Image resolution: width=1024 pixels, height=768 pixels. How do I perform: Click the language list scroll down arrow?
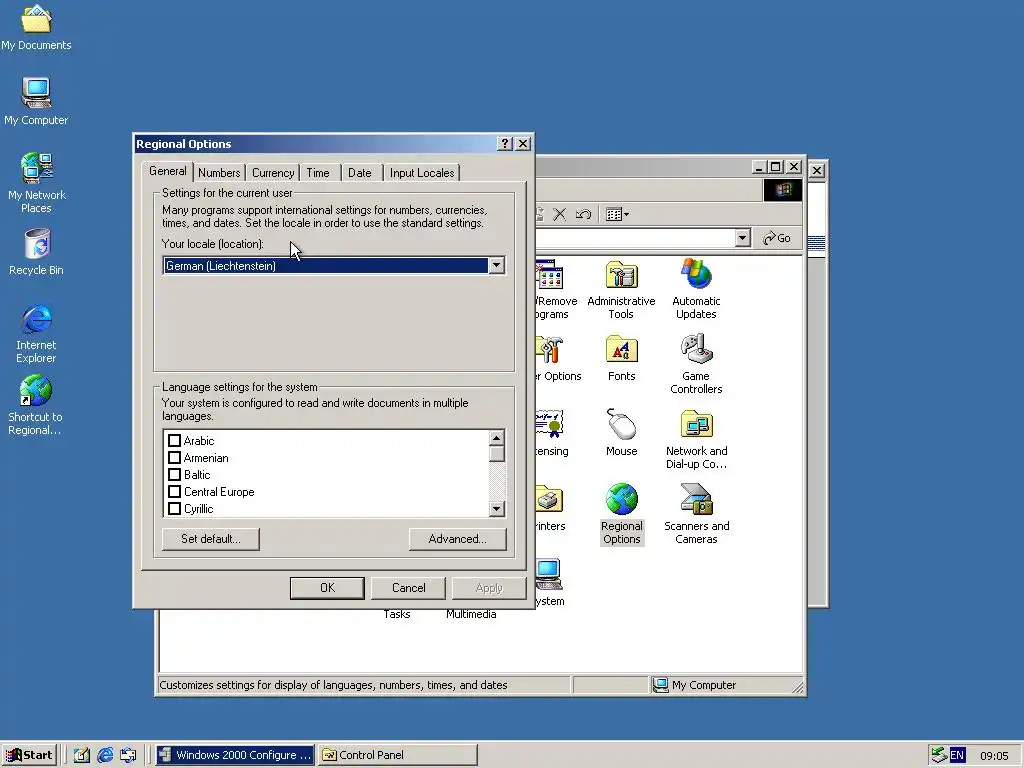pos(496,509)
